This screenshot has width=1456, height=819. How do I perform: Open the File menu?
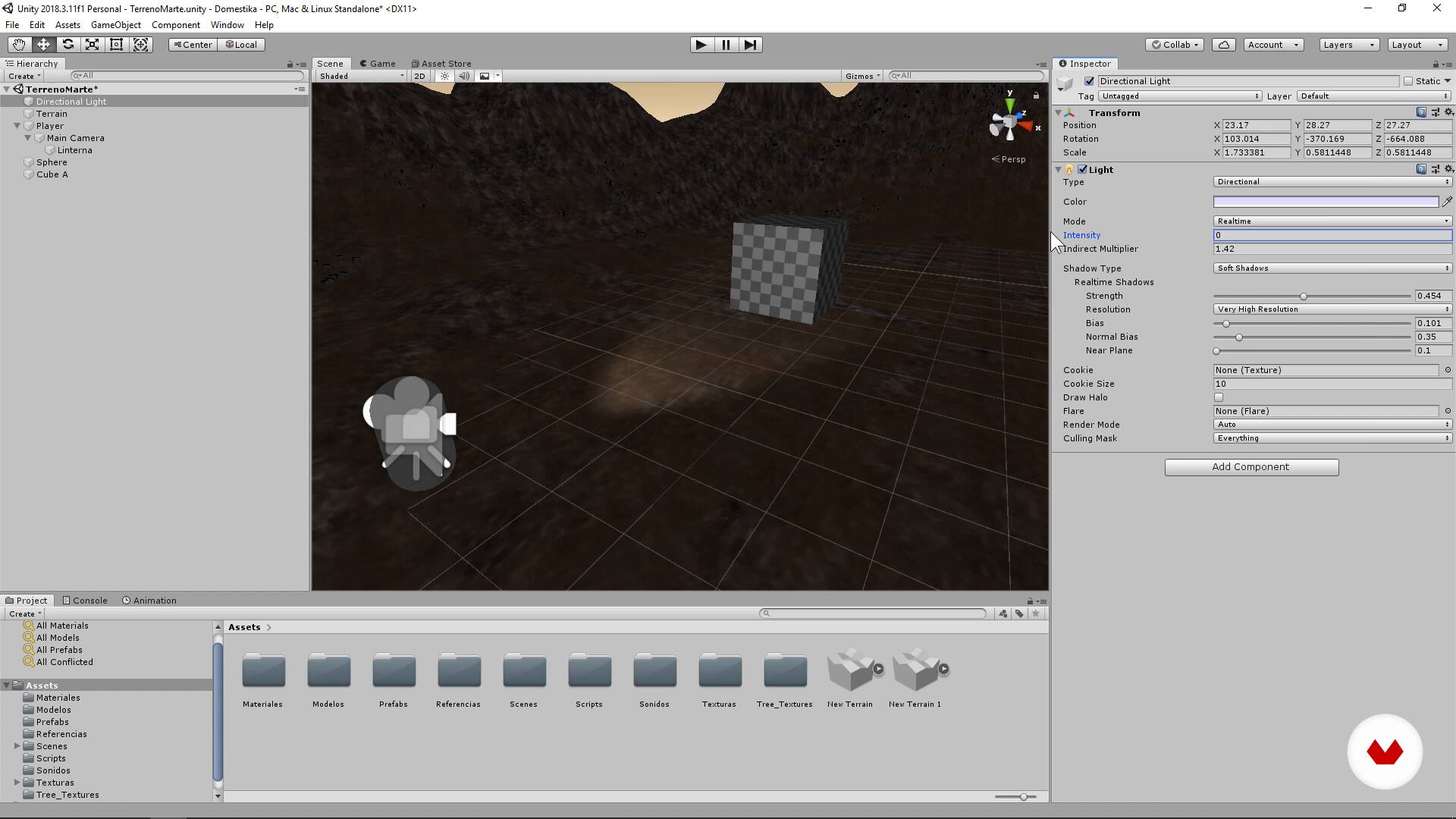tap(12, 25)
